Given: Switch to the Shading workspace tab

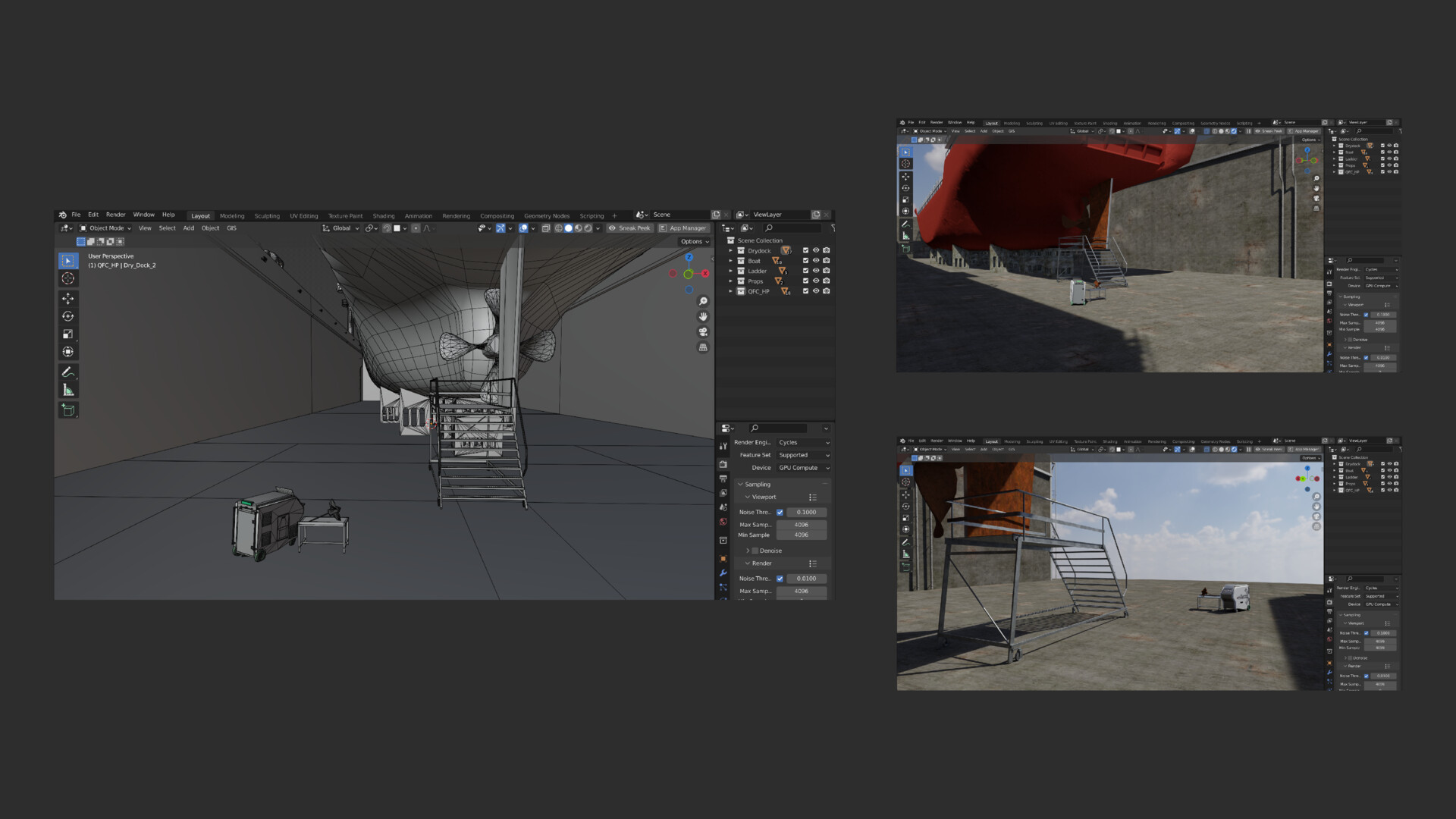Looking at the screenshot, I should [383, 215].
